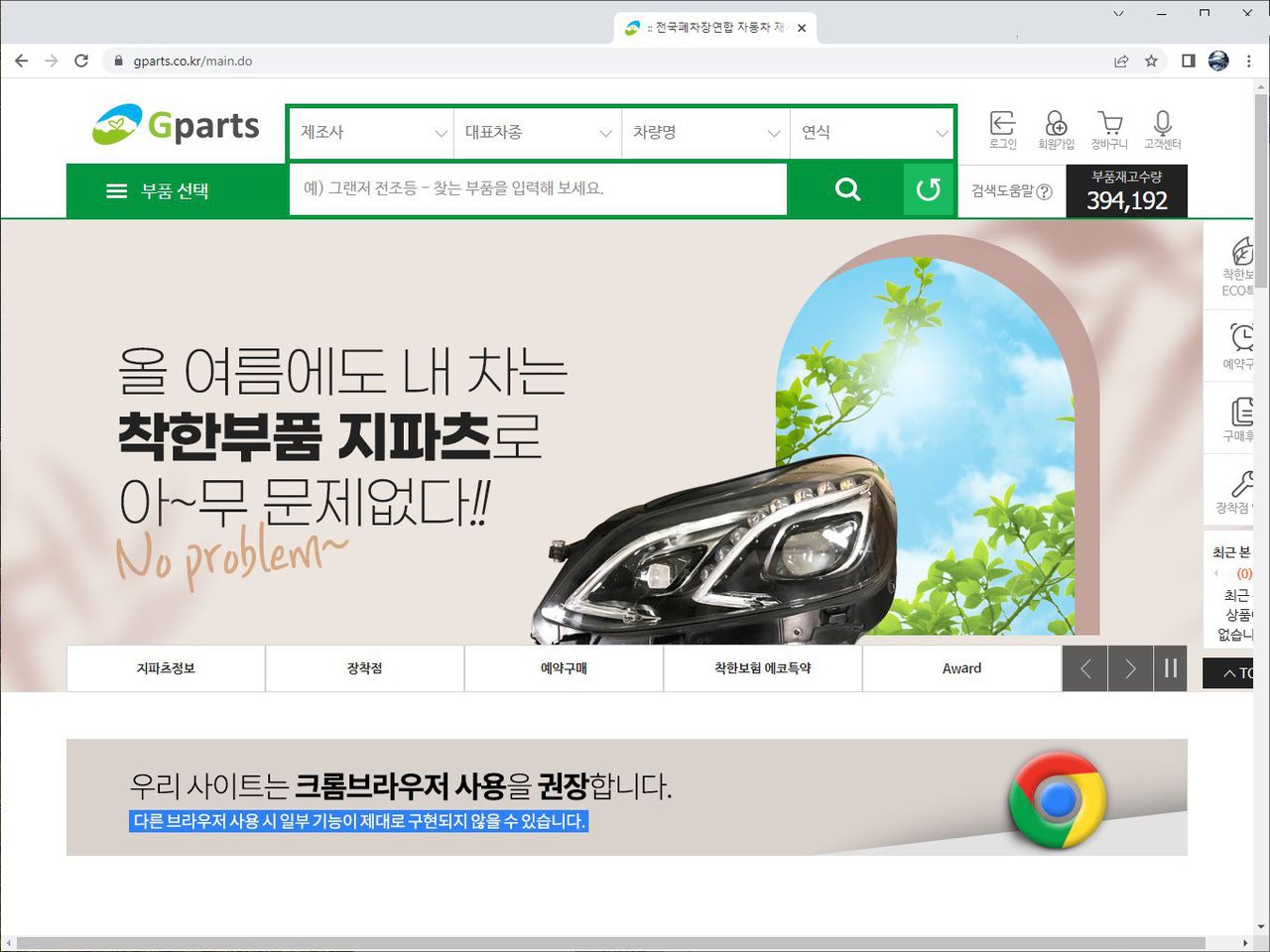Viewport: 1270px width, 952px height.
Task: Show previous banner slide
Action: tap(1085, 668)
